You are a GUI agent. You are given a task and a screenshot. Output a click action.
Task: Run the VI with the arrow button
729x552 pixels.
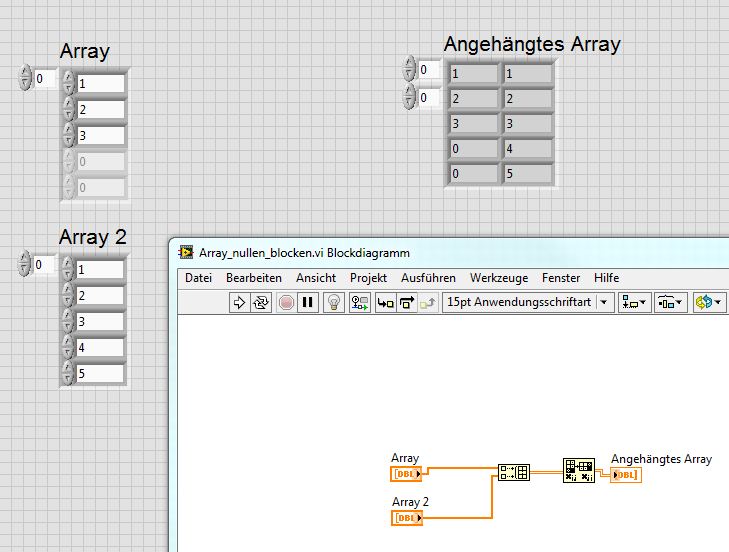[x=239, y=303]
